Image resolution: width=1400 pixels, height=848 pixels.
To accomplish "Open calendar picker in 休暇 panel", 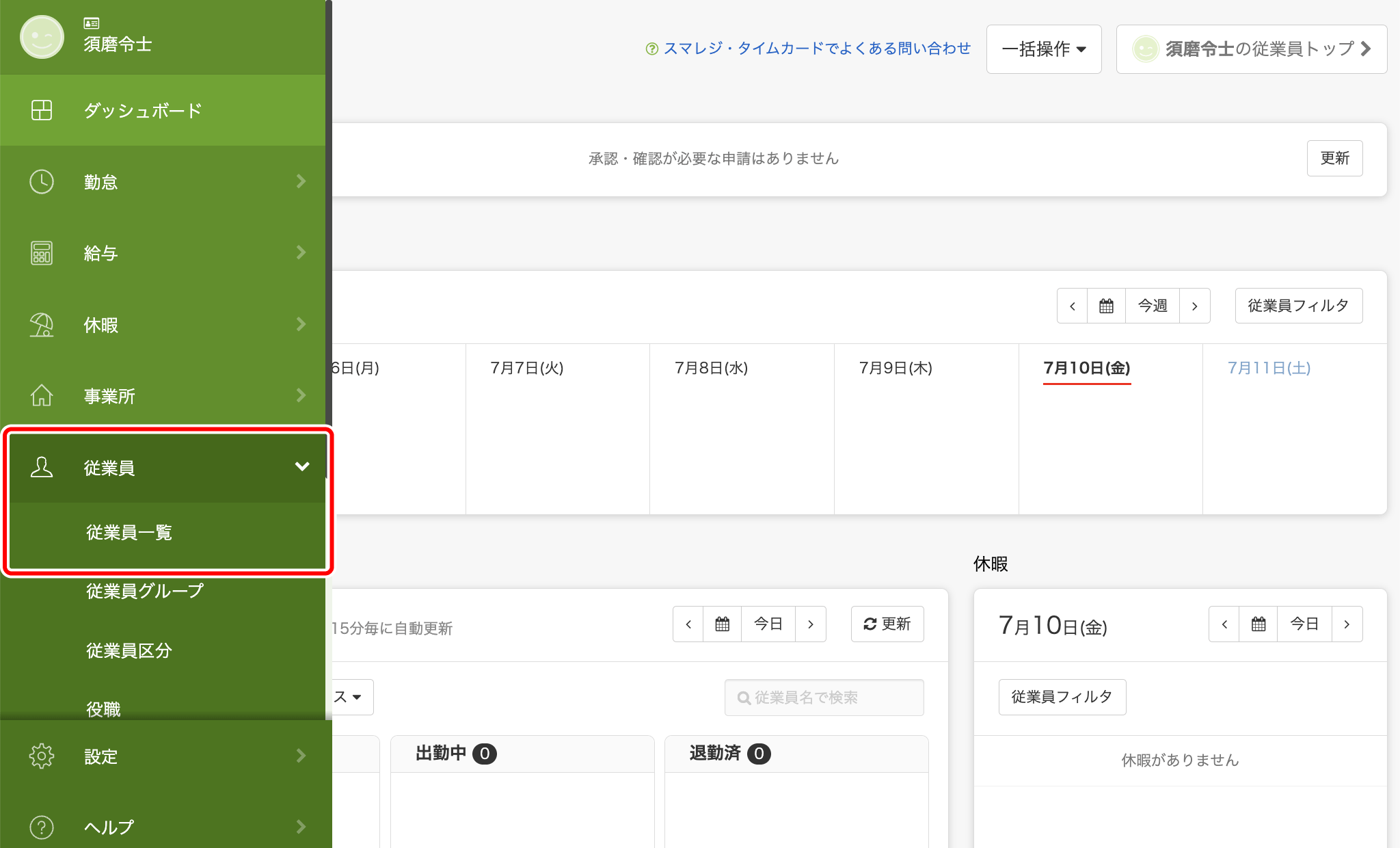I will coord(1258,624).
